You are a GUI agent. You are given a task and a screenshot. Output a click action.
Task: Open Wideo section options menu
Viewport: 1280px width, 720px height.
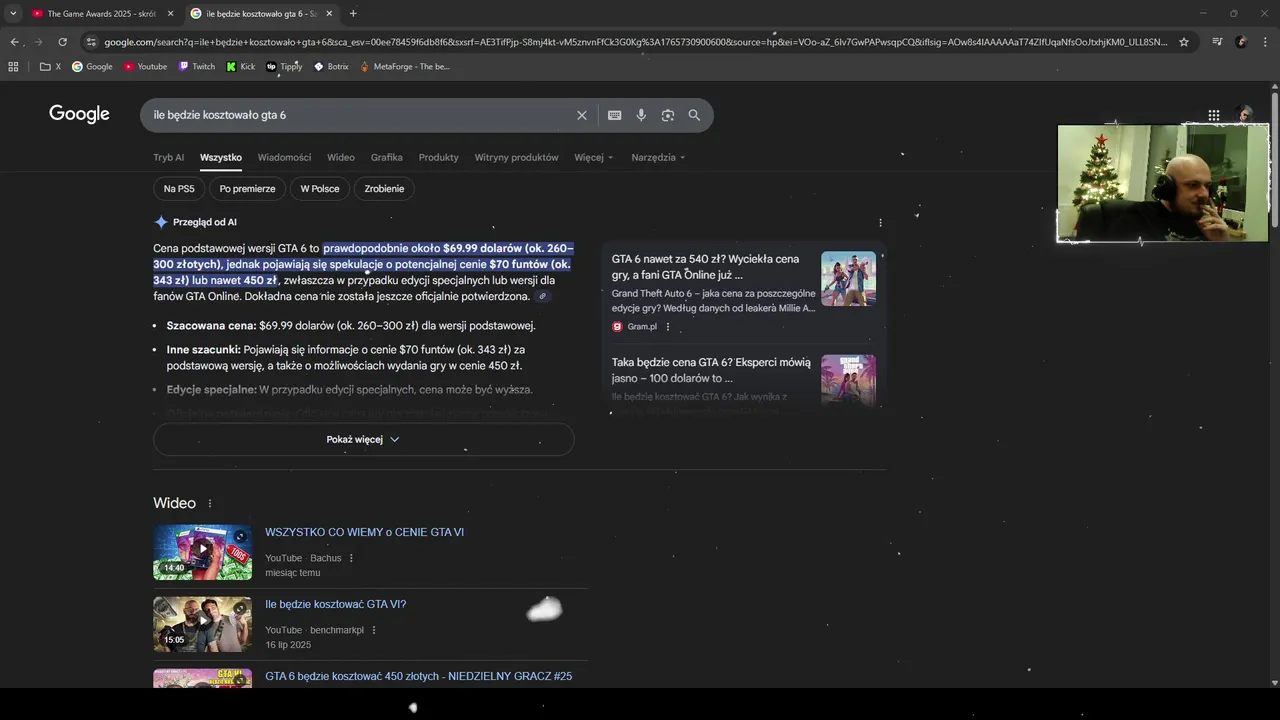210,504
